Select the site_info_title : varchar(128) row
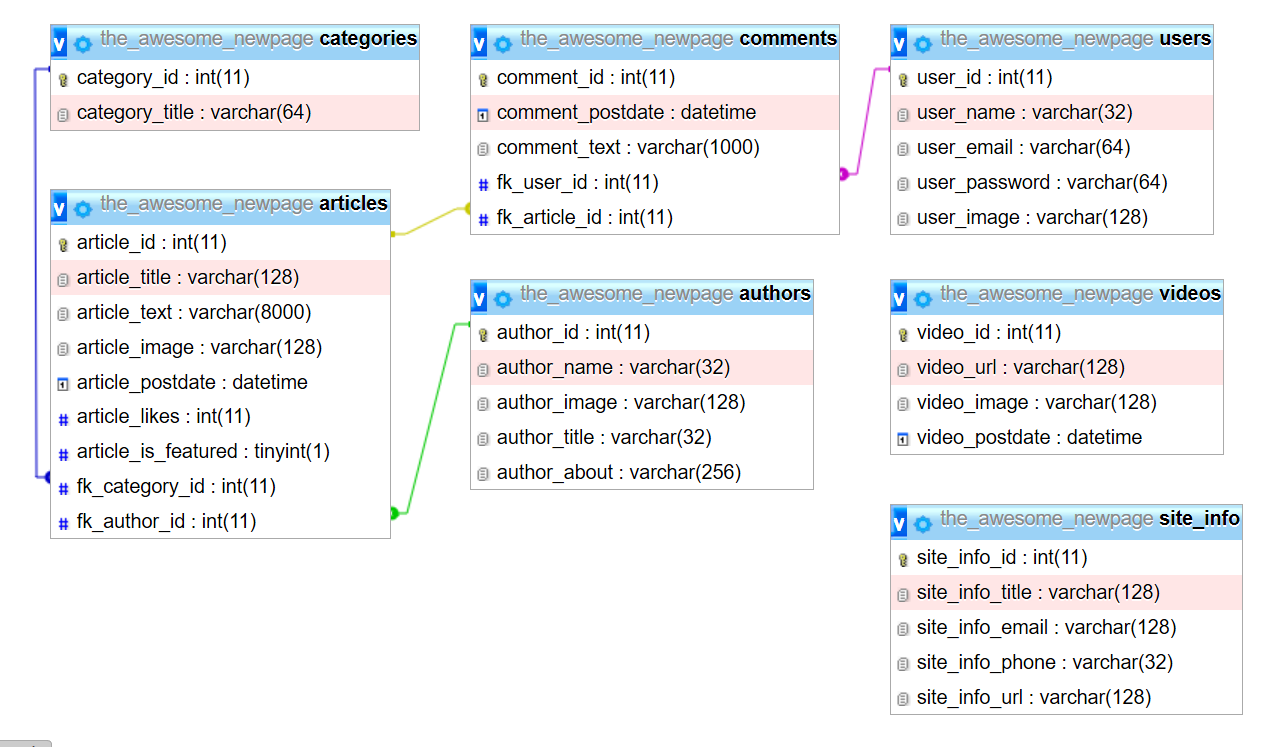The image size is (1285, 747). pos(1066,592)
